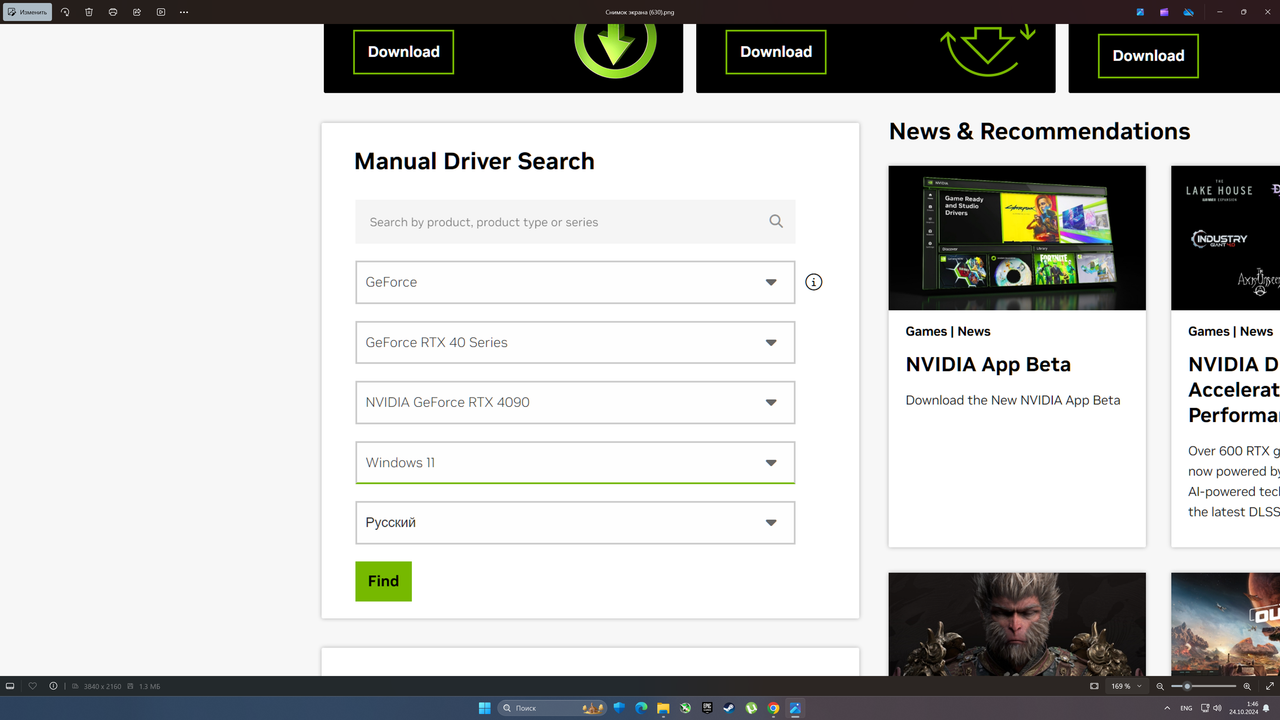The image size is (1280, 720).
Task: Open Google Chrome from the taskbar
Action: point(773,708)
